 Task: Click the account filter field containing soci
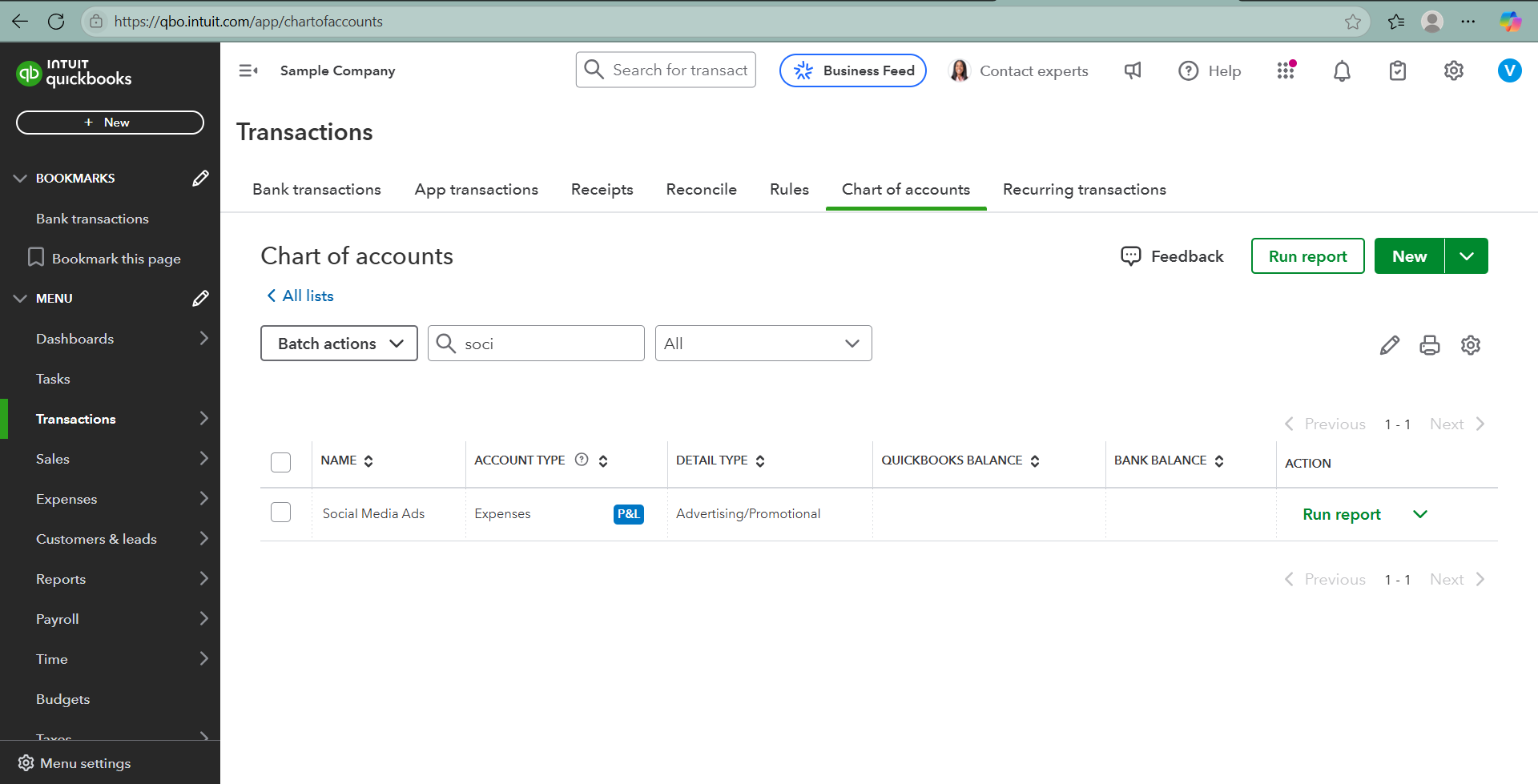536,344
